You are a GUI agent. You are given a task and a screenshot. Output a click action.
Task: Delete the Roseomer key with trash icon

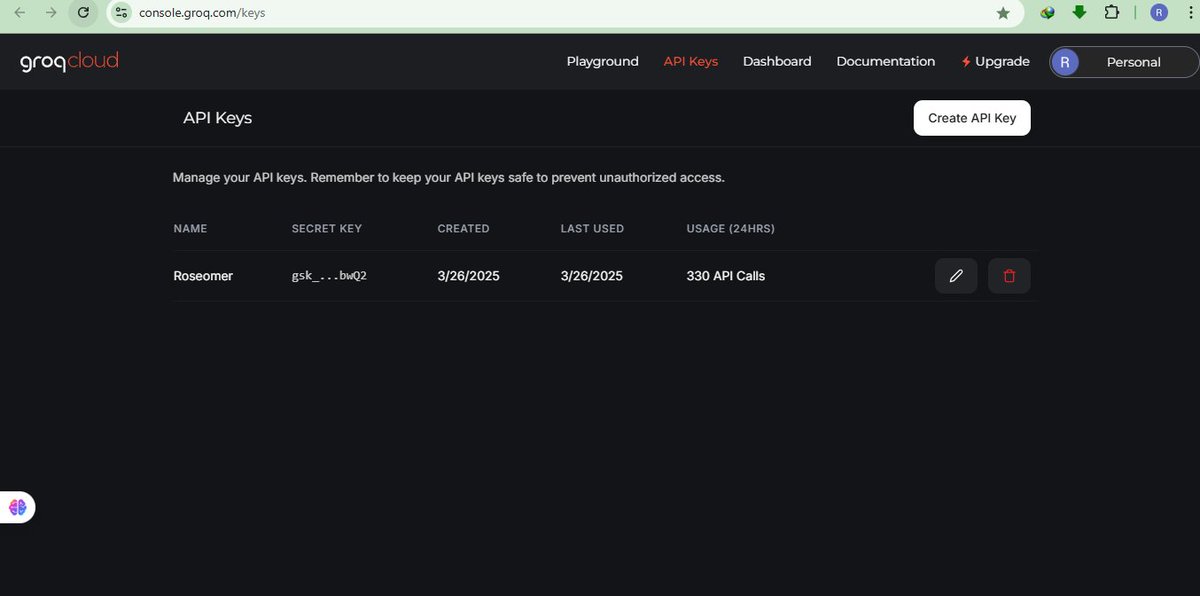[x=1009, y=276]
